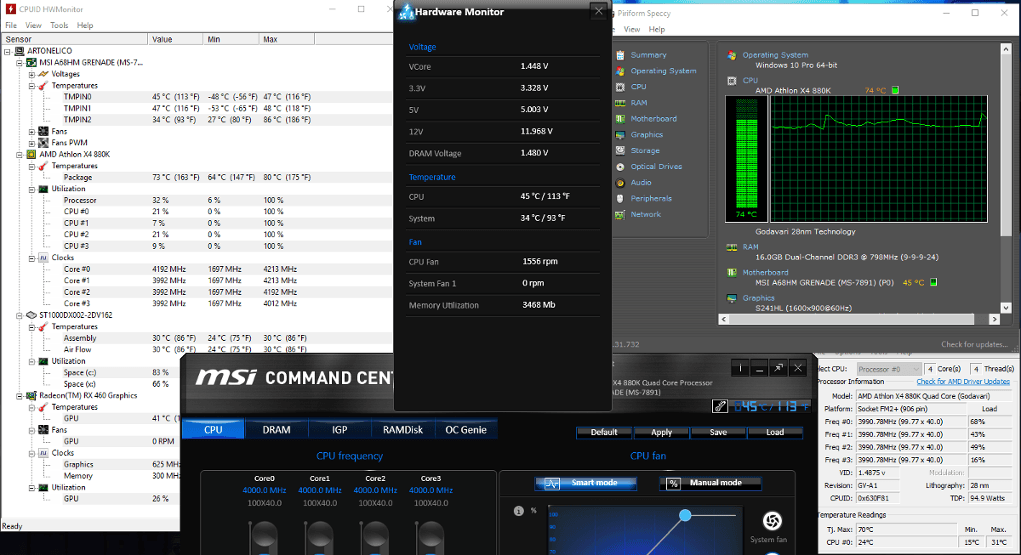Click the System fan icon in Command Center
1021x555 pixels.
click(x=772, y=520)
